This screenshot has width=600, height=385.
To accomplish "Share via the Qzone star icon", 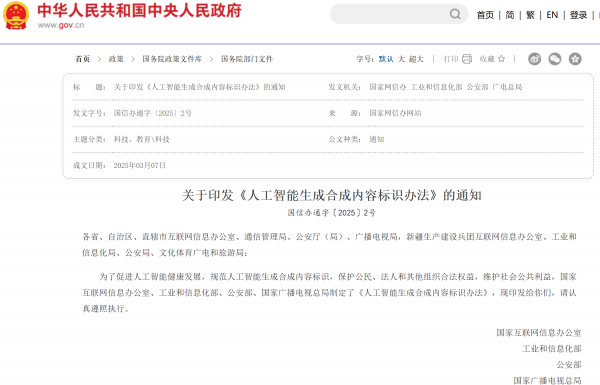I will [575, 59].
